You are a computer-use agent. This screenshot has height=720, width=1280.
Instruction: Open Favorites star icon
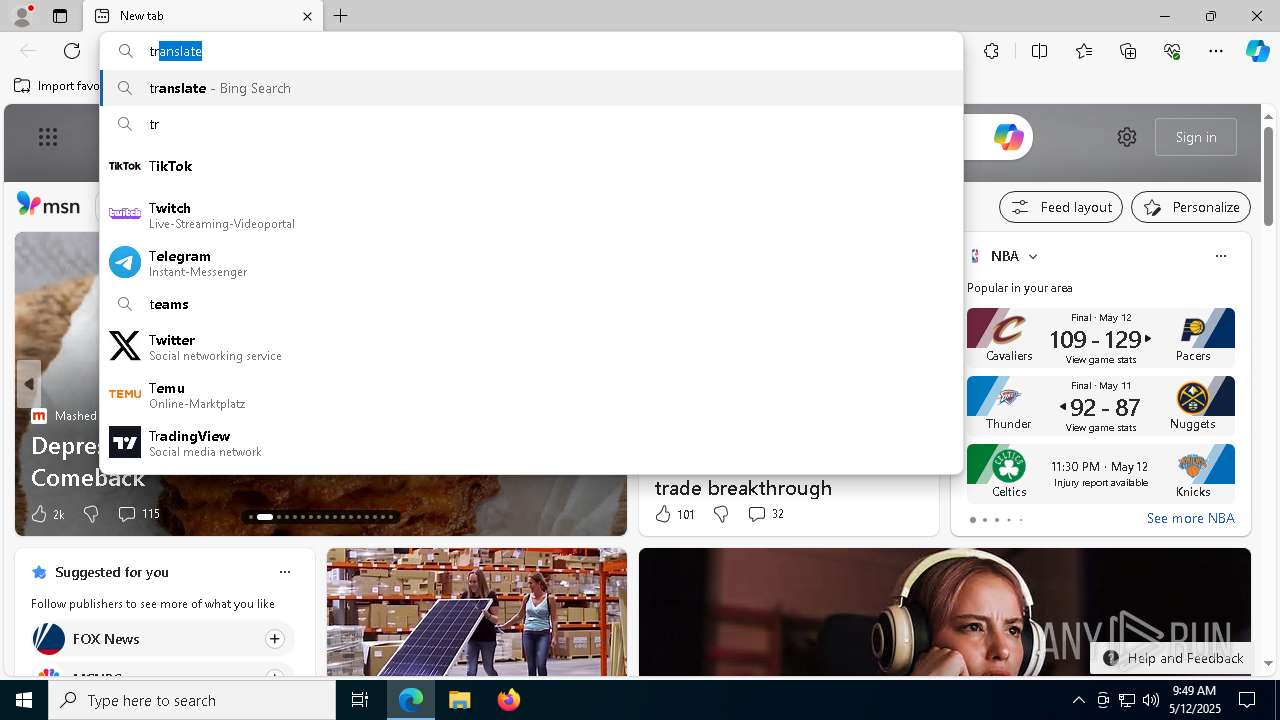1084,51
